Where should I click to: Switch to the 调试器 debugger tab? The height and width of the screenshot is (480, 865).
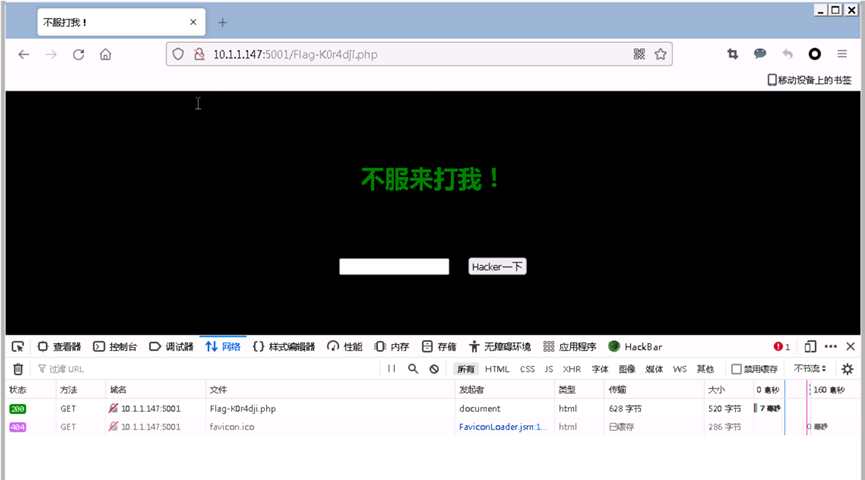click(x=171, y=346)
